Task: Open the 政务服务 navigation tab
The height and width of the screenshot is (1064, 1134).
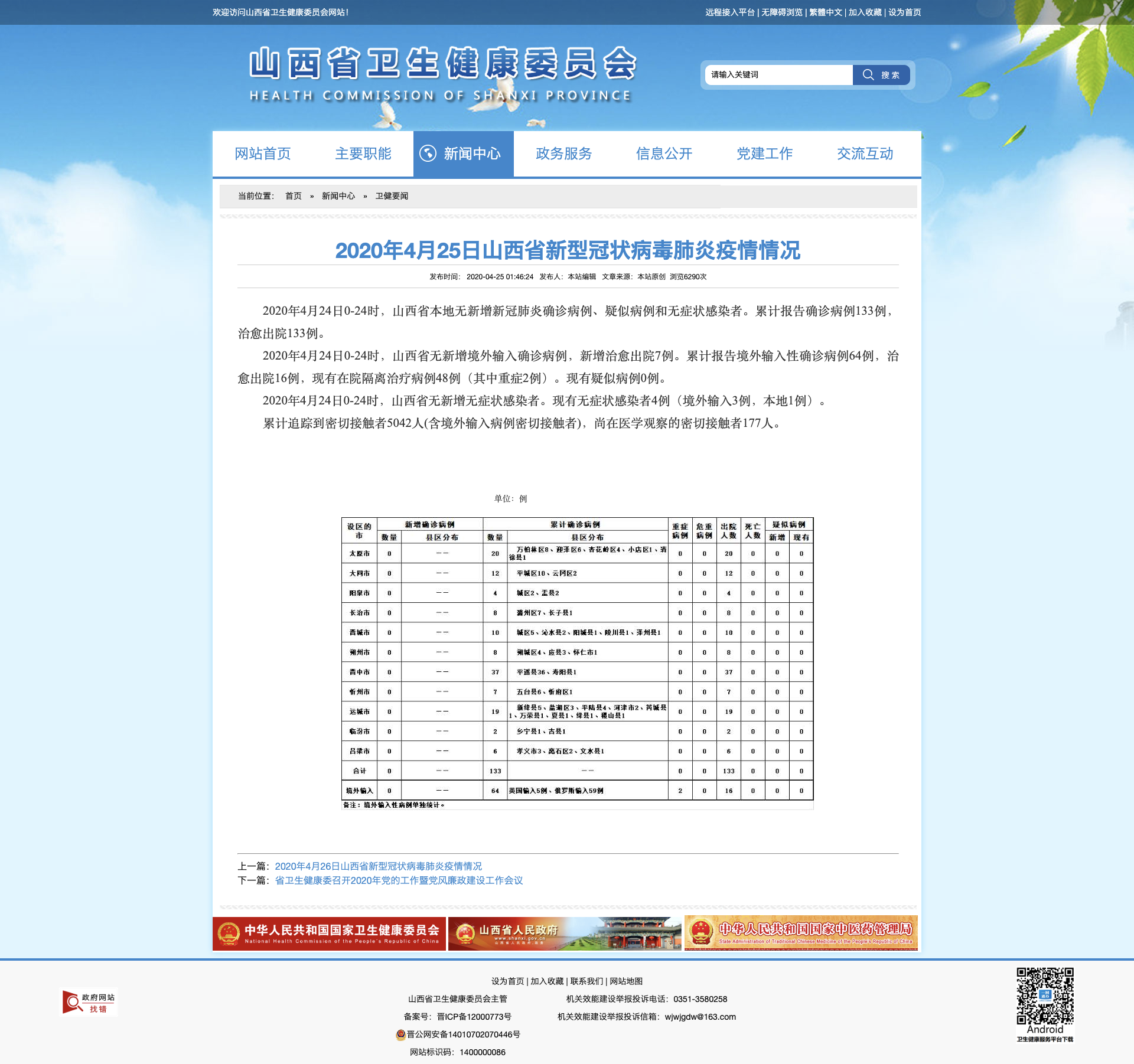Action: (x=564, y=154)
